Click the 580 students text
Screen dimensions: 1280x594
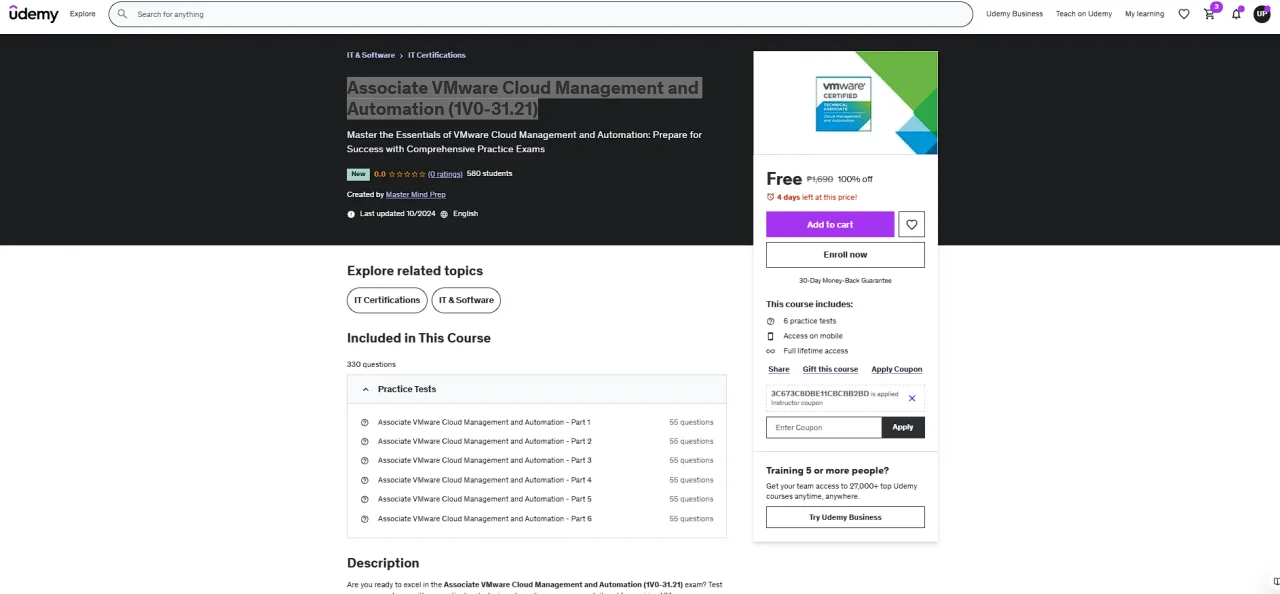(x=490, y=174)
